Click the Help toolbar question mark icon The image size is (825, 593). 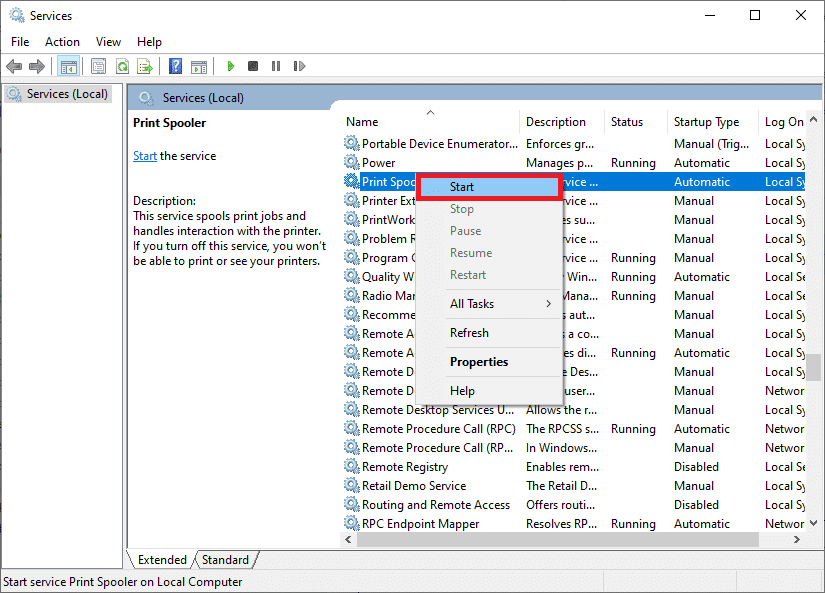point(175,66)
